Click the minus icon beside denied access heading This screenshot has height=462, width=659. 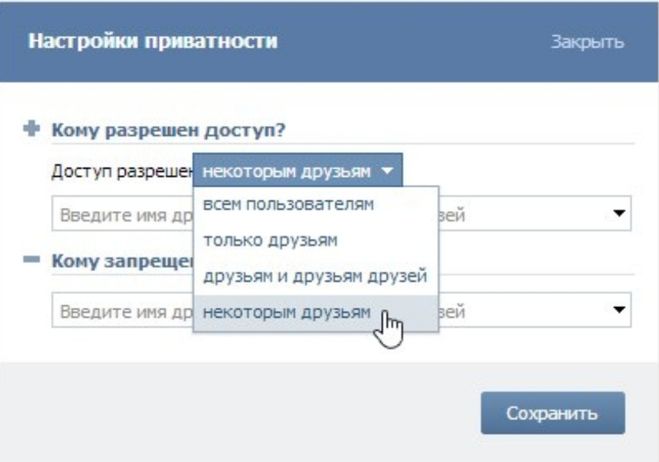tap(30, 259)
